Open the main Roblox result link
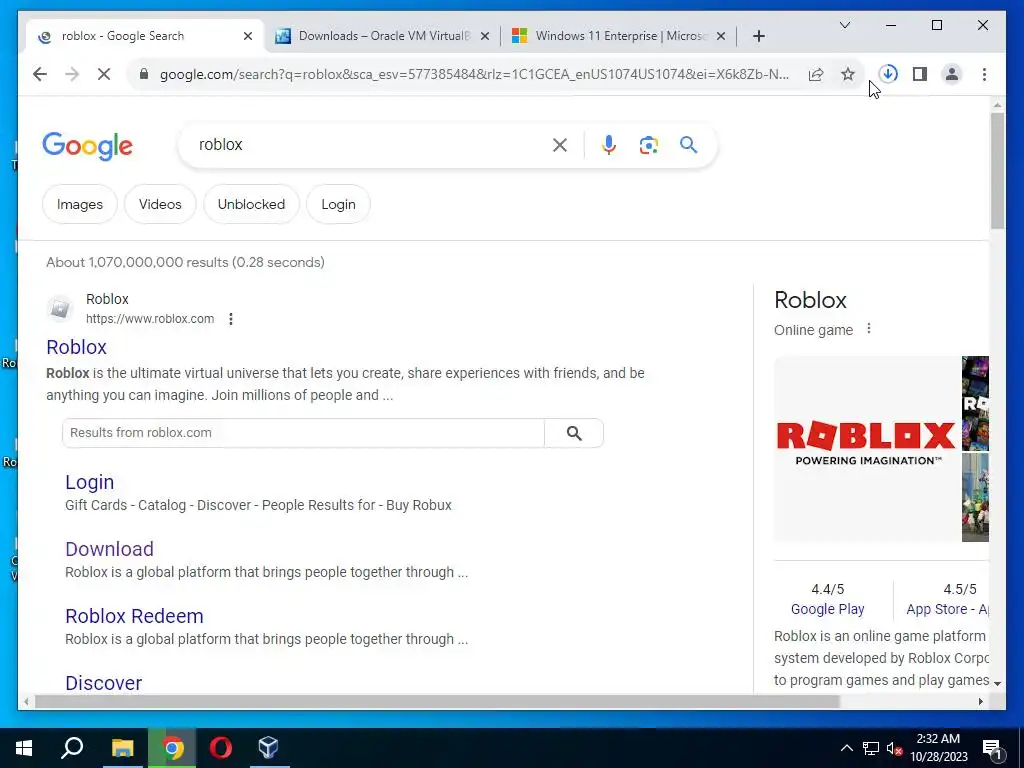Viewport: 1024px width, 768px height. [76, 347]
